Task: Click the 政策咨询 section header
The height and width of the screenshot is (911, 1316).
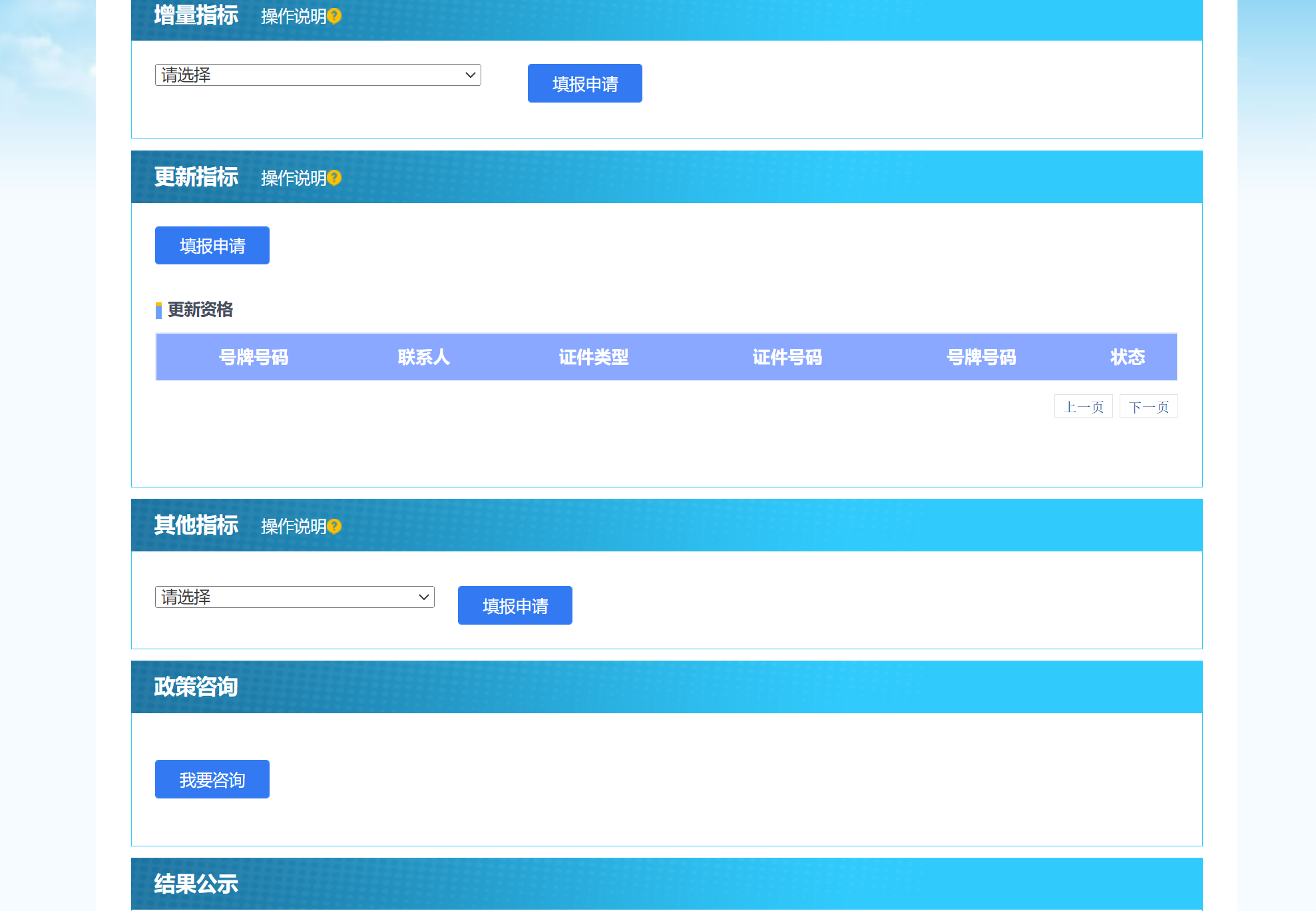Action: coord(196,687)
